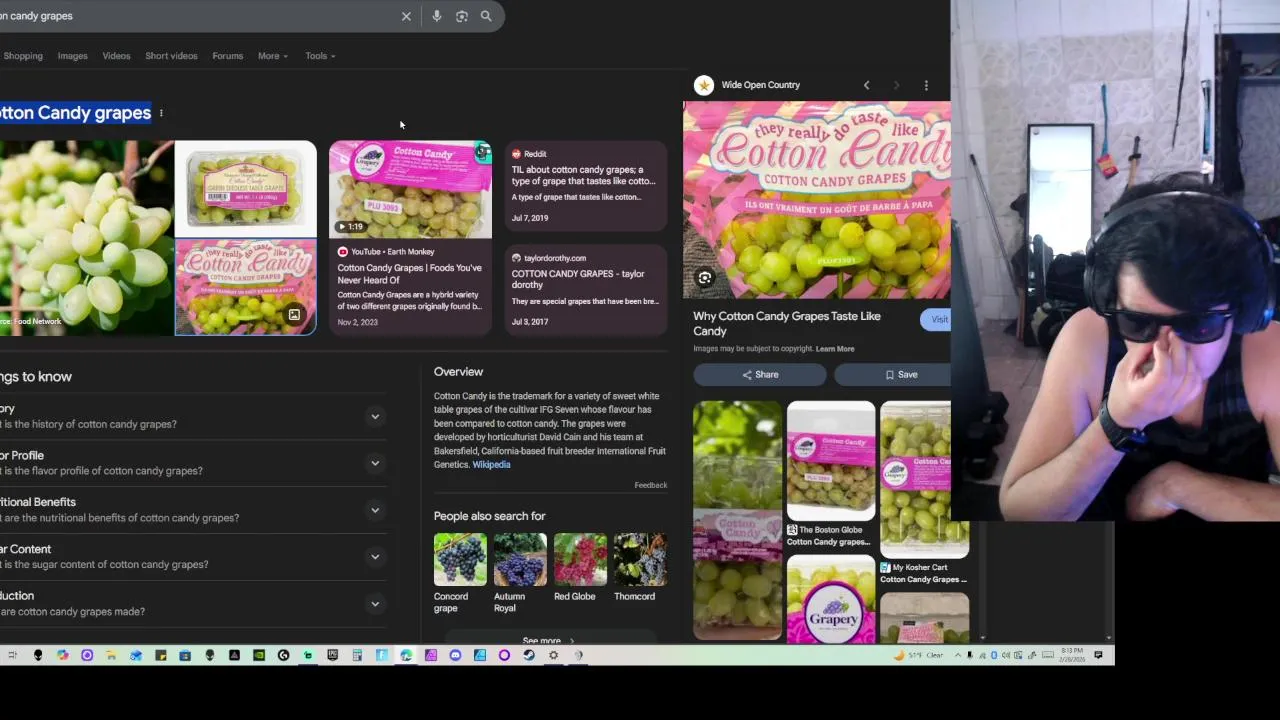Open the More search filters dropdown
The width and height of the screenshot is (1280, 720).
[x=273, y=56]
